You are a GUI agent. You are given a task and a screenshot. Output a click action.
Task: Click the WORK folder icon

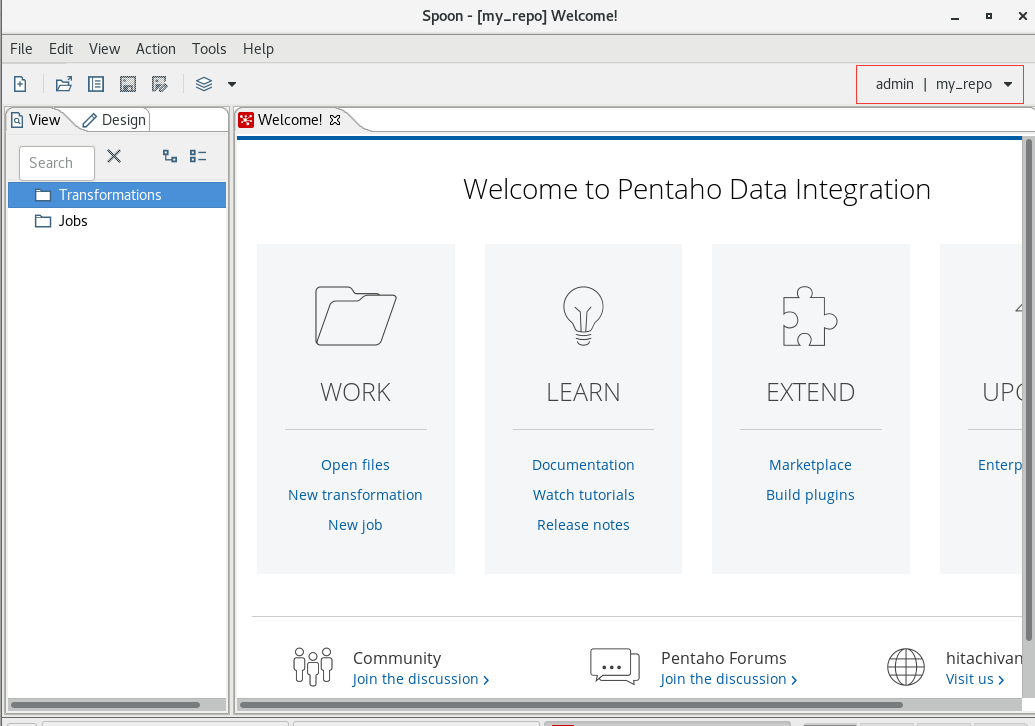pyautogui.click(x=356, y=315)
